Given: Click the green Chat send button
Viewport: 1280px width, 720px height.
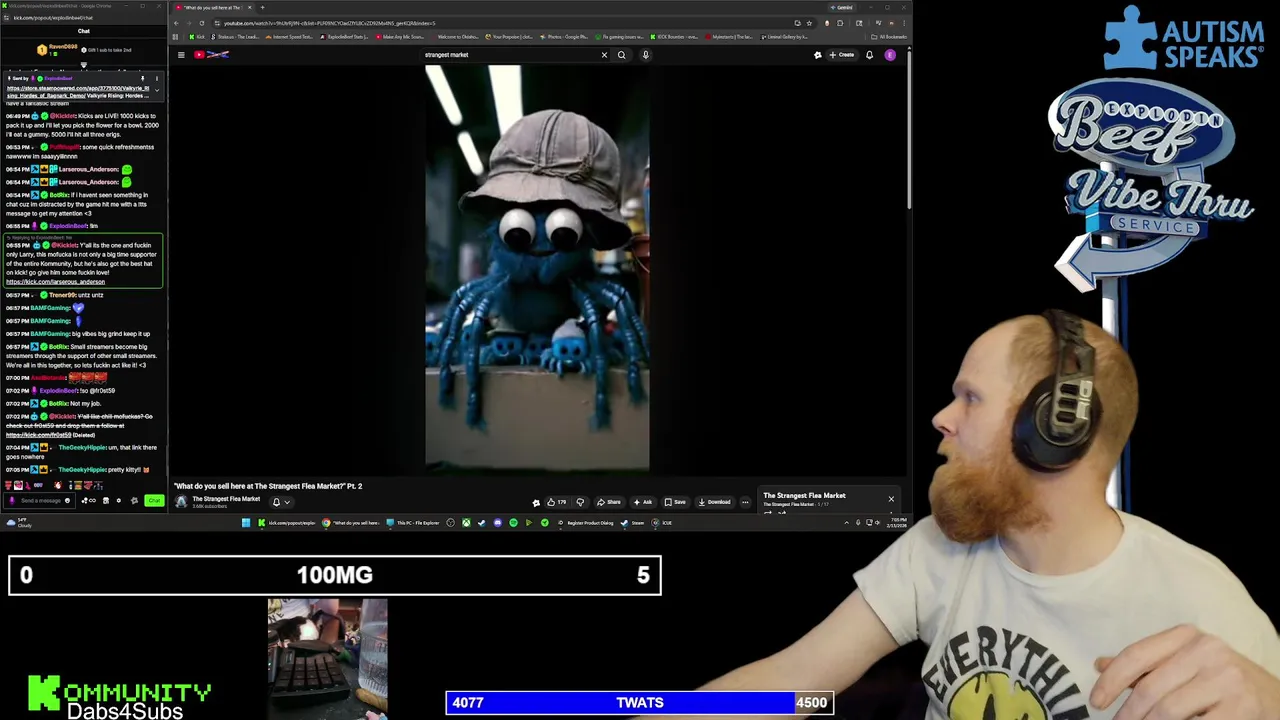Looking at the screenshot, I should coord(153,500).
